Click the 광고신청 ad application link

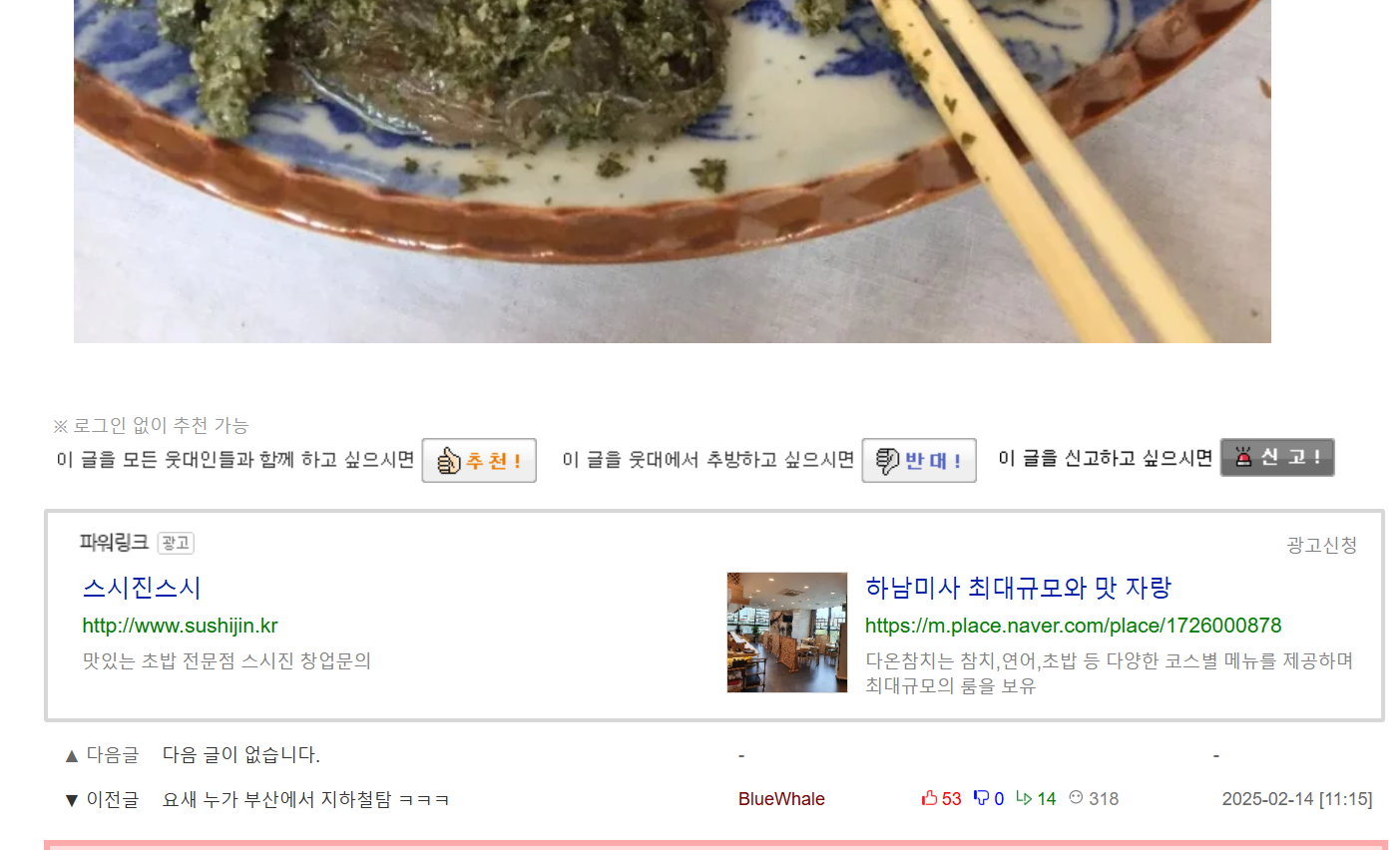[x=1321, y=545]
